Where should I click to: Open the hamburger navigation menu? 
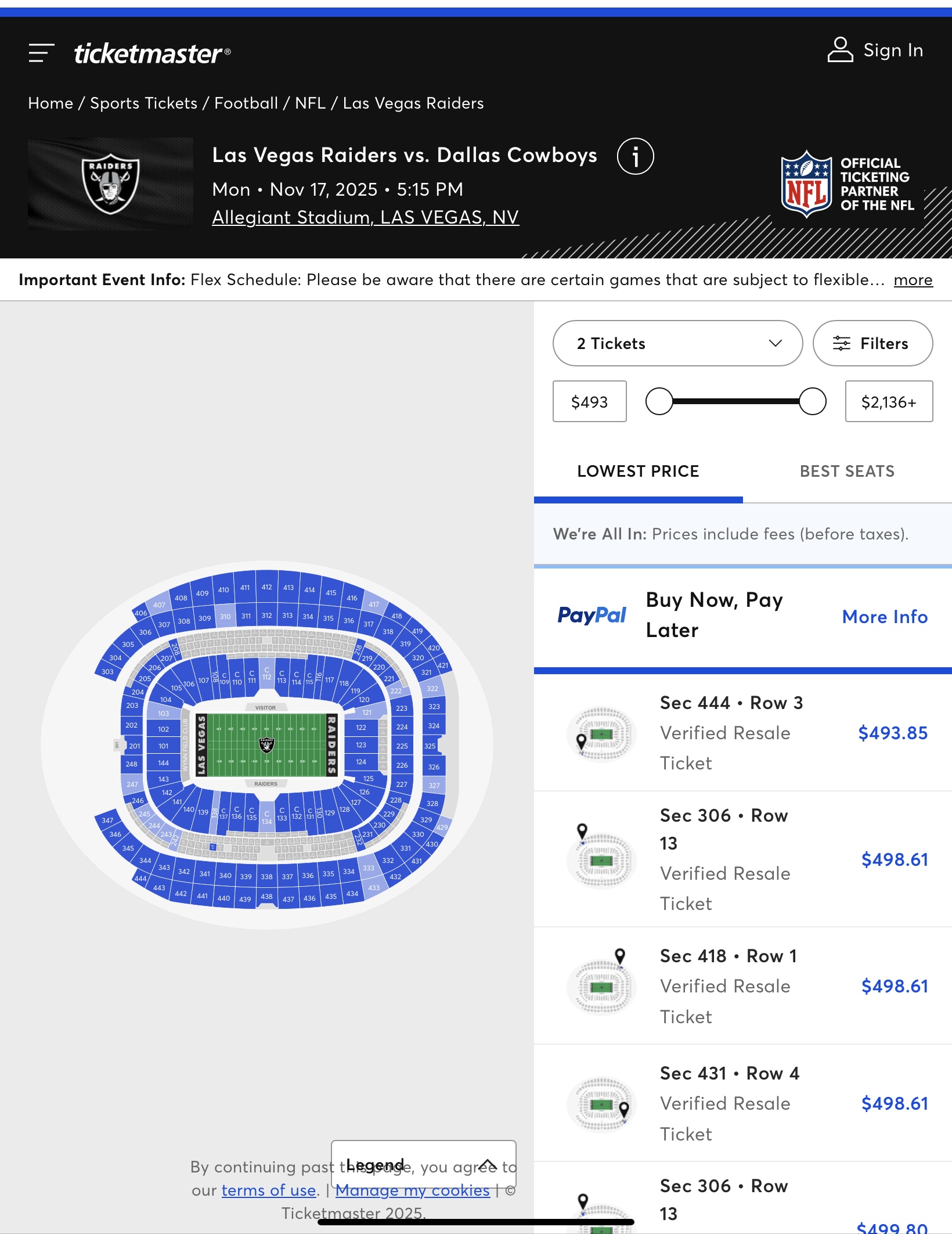pyautogui.click(x=41, y=53)
